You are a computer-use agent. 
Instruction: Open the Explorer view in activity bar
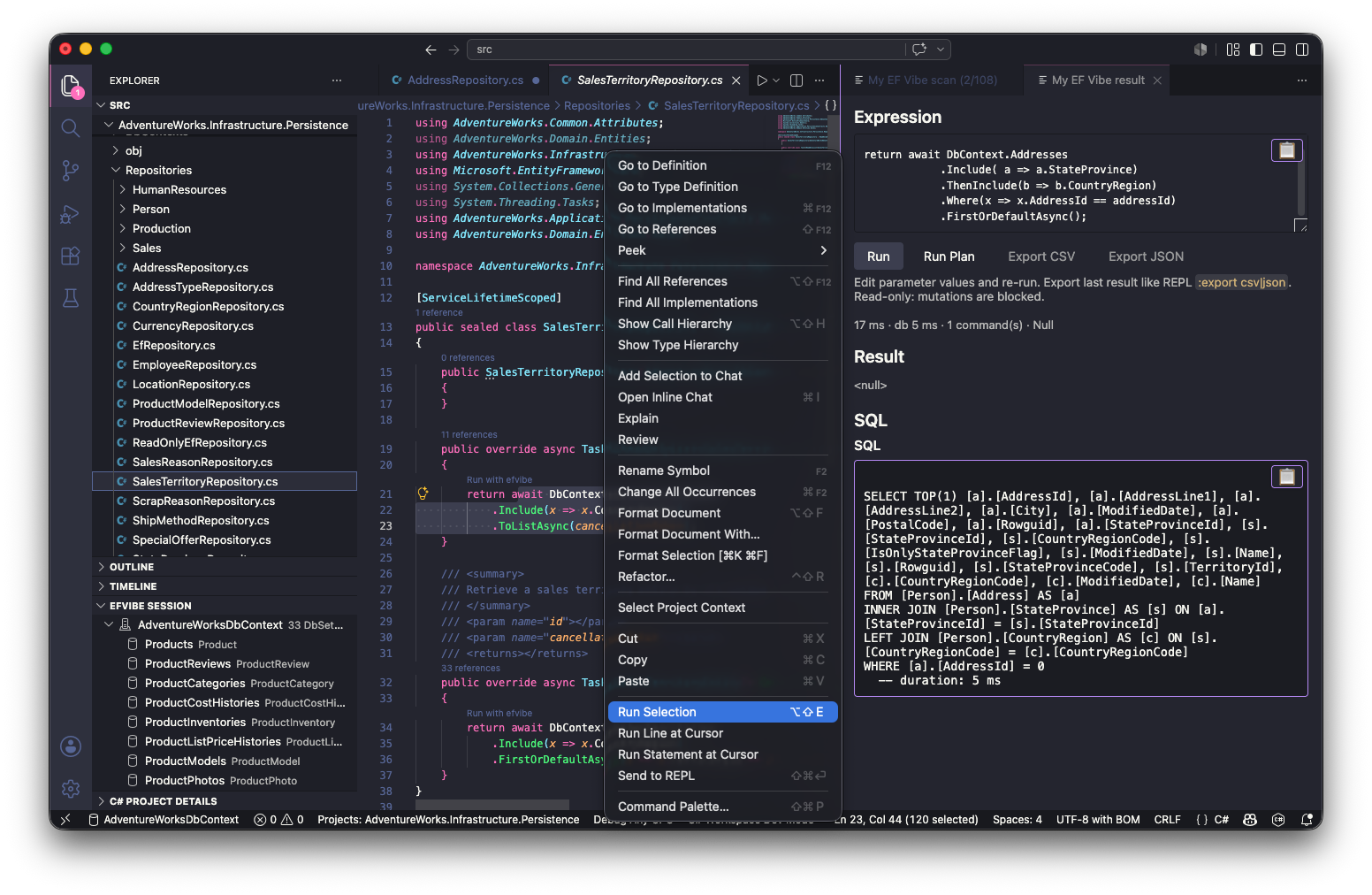click(71, 86)
